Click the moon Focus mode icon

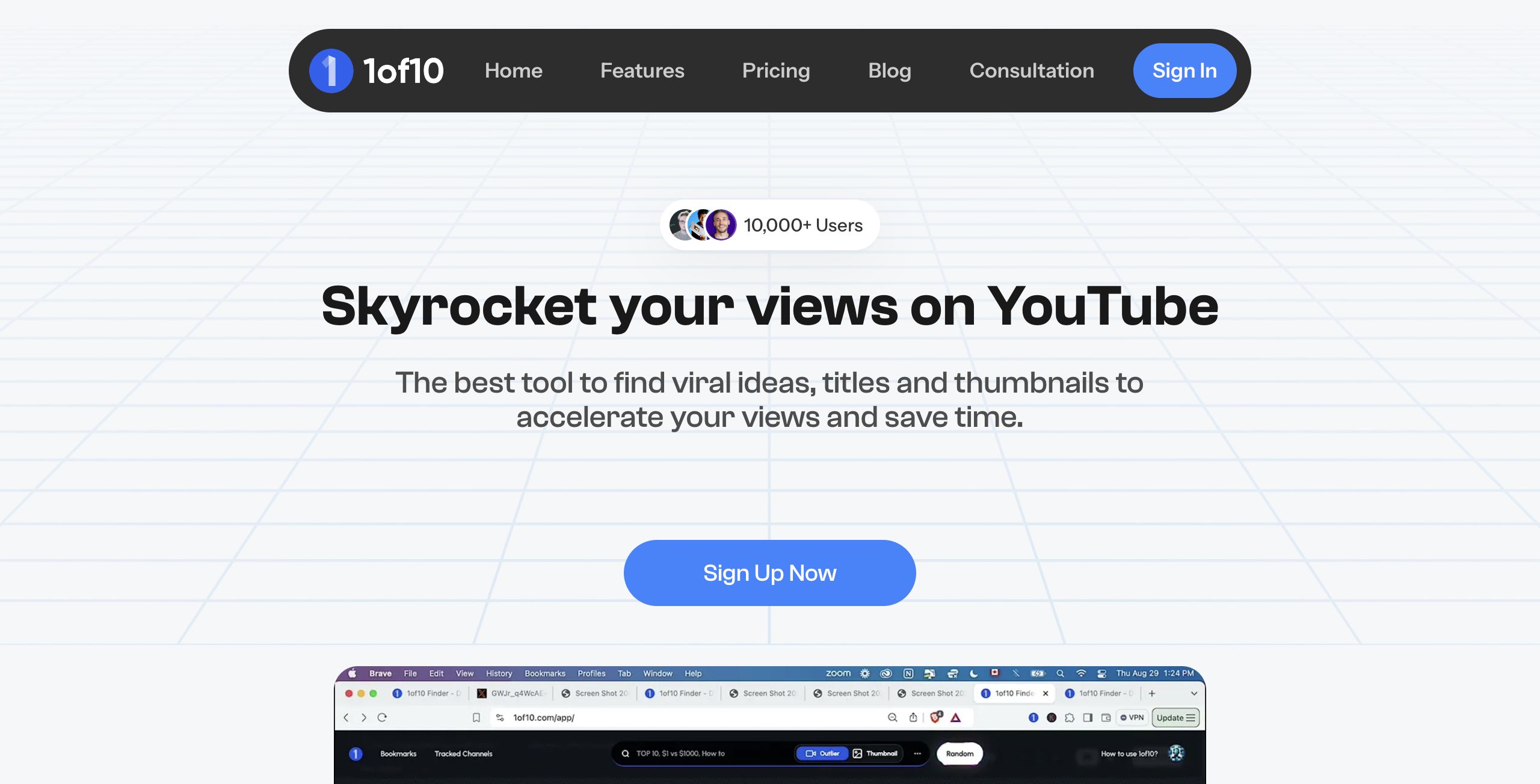tap(974, 673)
